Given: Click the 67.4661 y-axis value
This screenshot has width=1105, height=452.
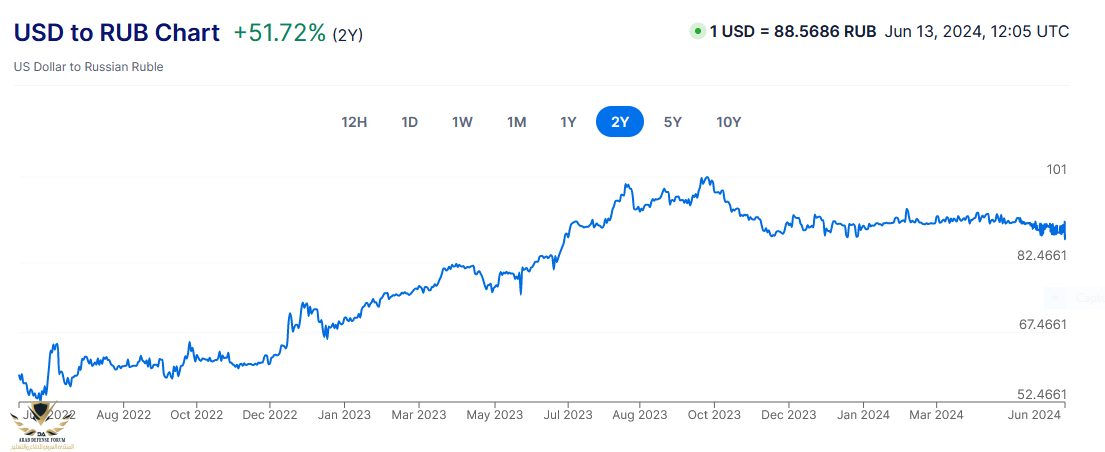Looking at the screenshot, I should 1043,324.
